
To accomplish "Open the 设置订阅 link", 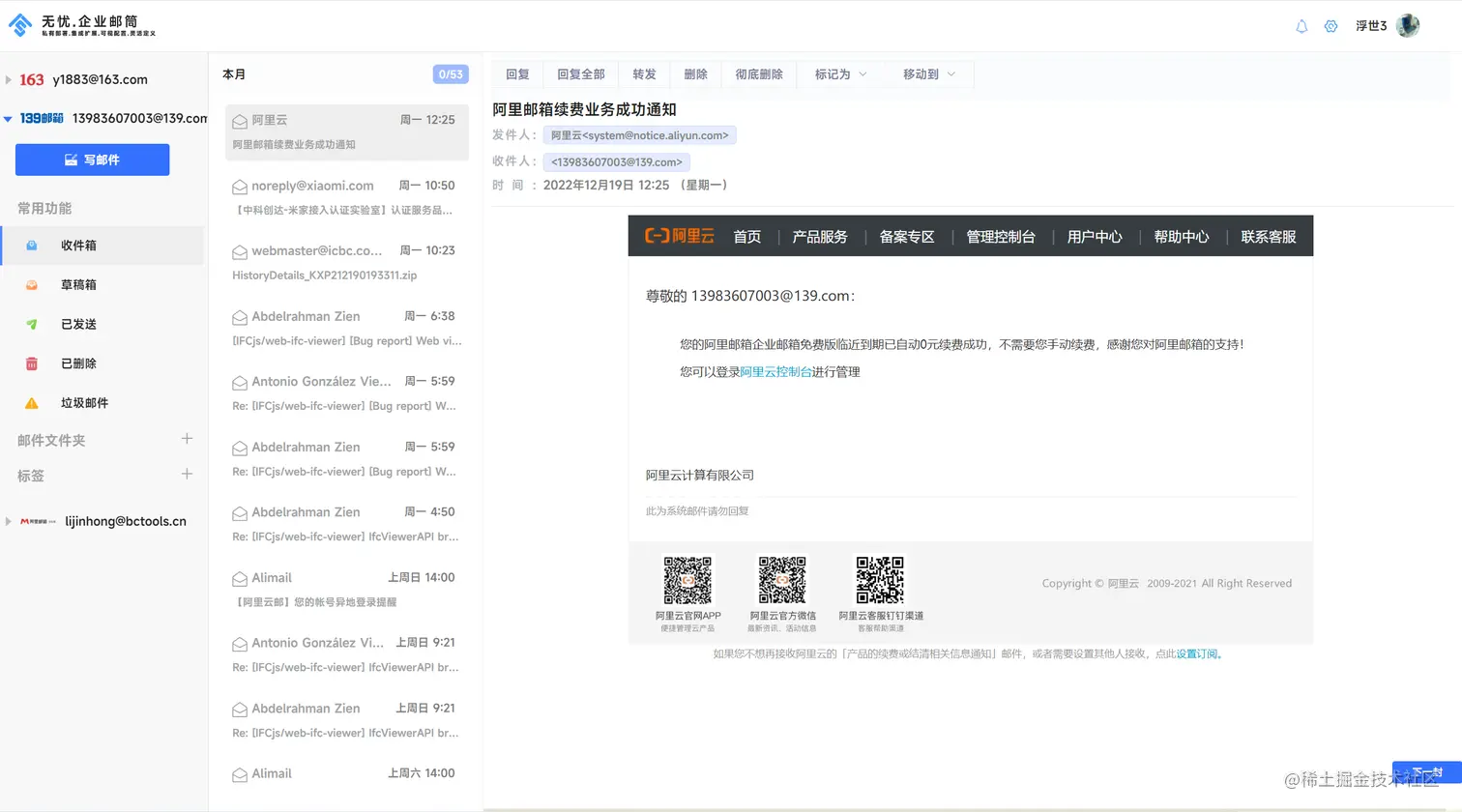I will tap(1197, 654).
